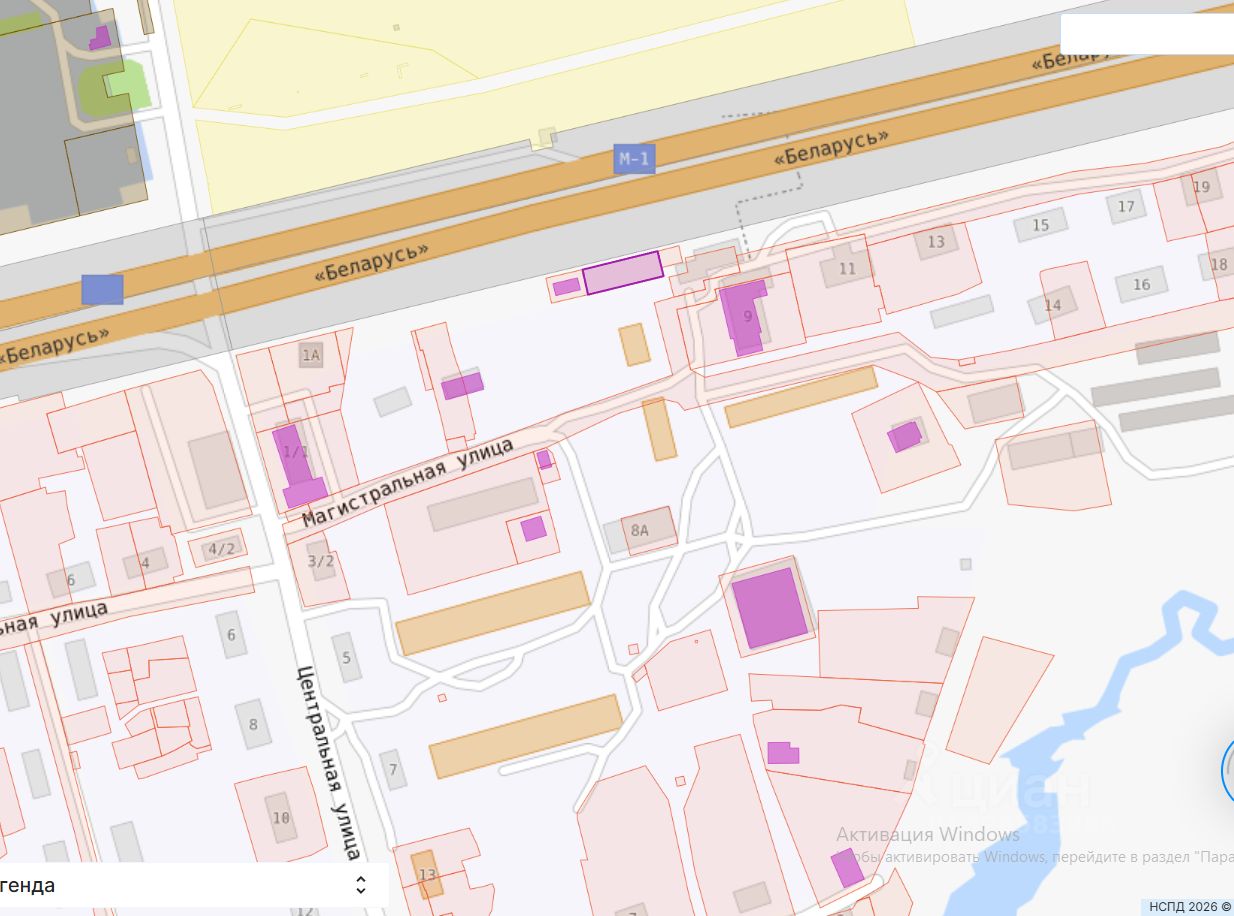Click the white search field at top
Screen dimensions: 1234x916
[1147, 34]
